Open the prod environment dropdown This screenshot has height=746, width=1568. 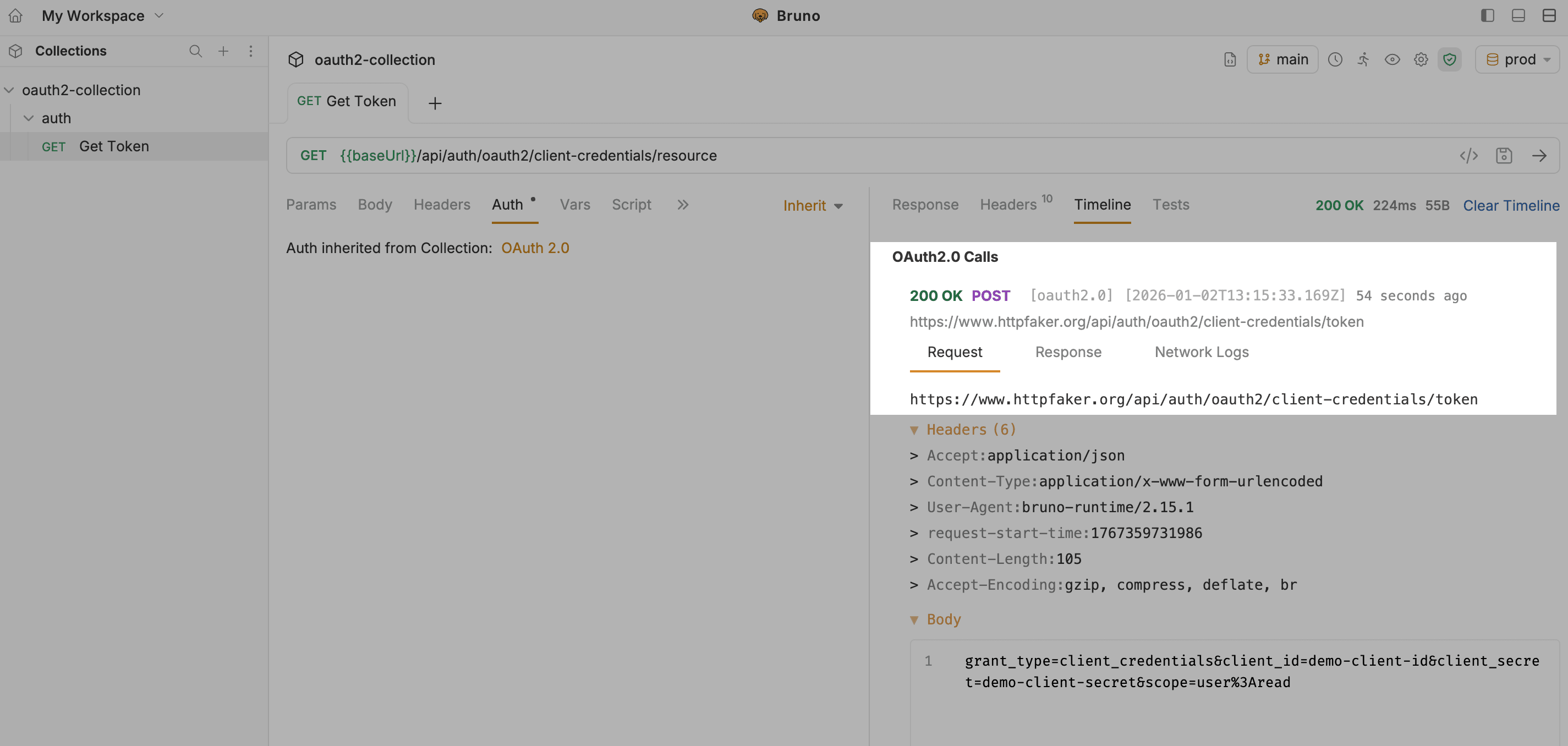[1517, 59]
